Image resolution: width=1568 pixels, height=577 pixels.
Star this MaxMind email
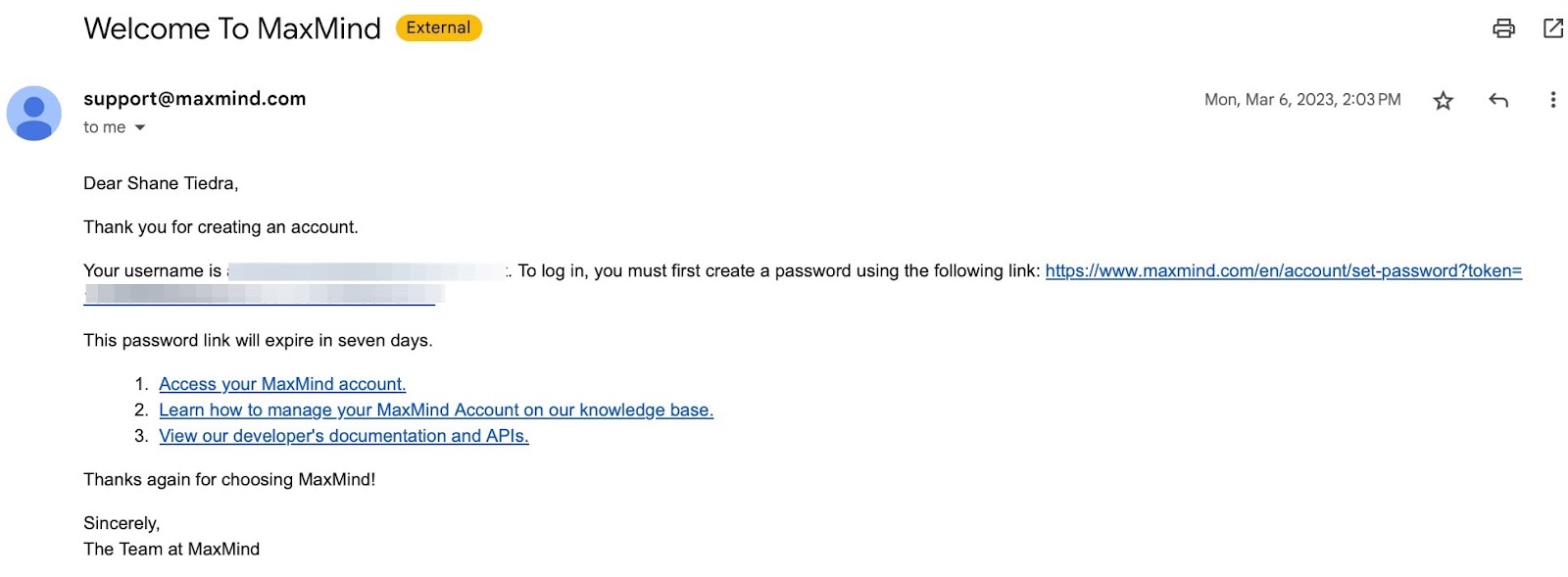tap(1443, 101)
